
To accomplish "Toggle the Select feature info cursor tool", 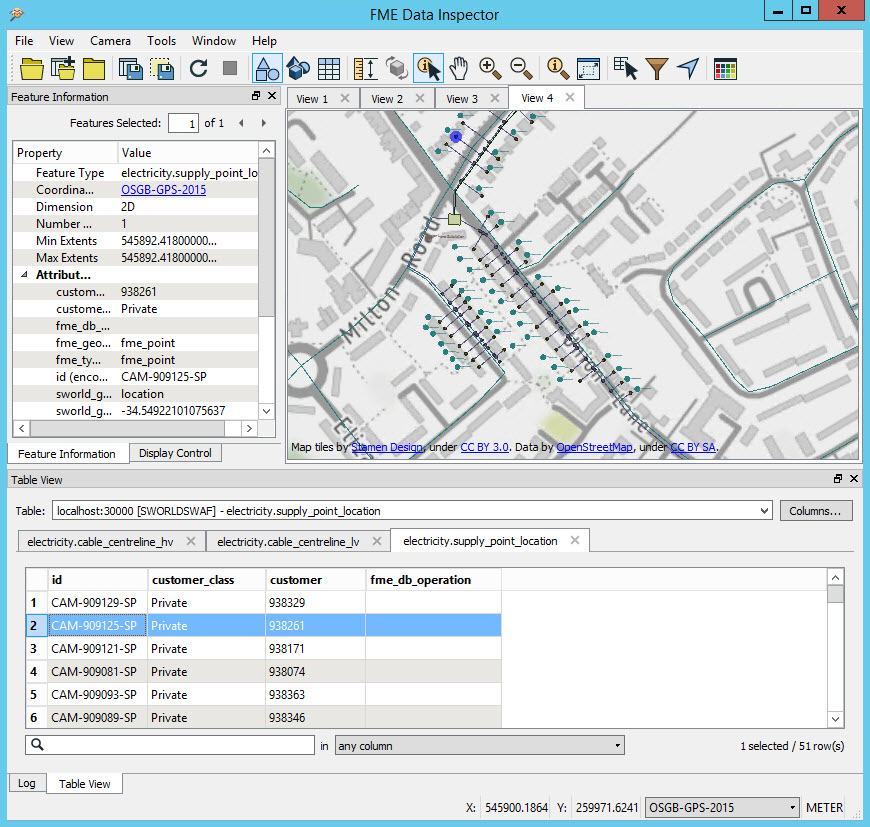I will pos(428,69).
